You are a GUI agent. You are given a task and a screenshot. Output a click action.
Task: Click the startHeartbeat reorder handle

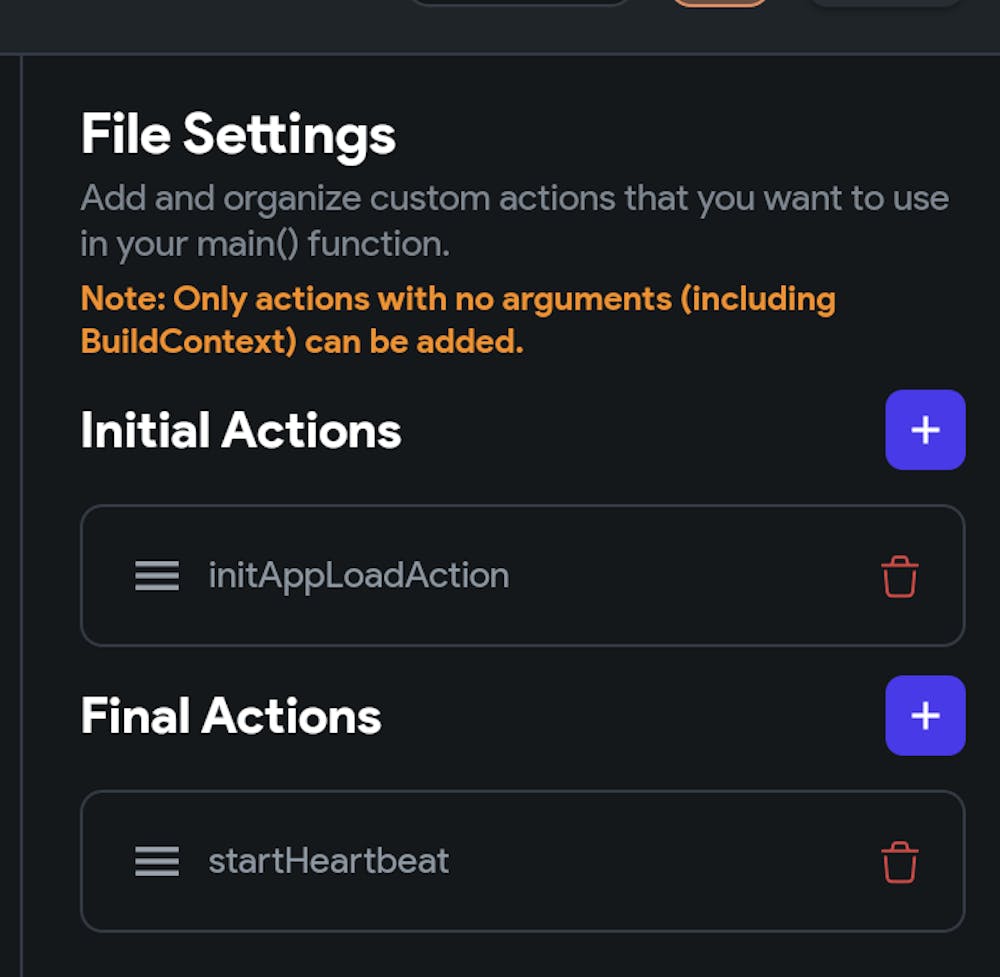tap(157, 862)
